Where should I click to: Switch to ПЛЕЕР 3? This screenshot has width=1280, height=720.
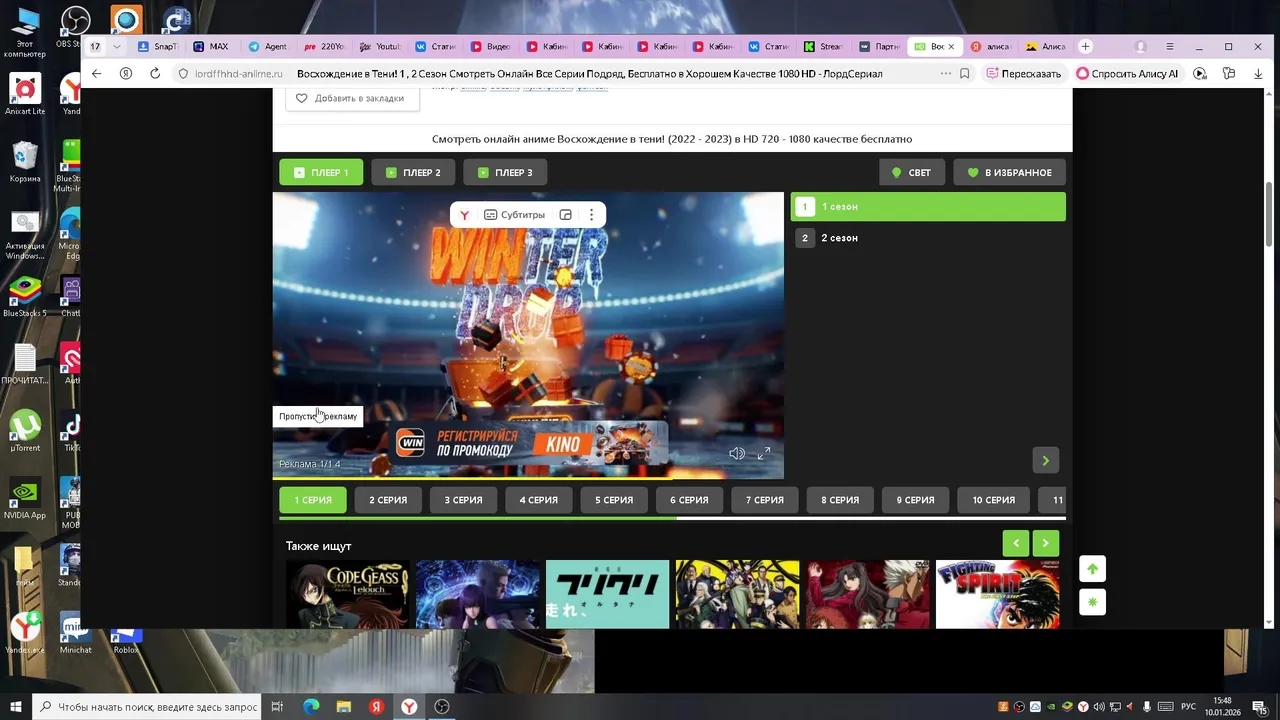pos(505,172)
